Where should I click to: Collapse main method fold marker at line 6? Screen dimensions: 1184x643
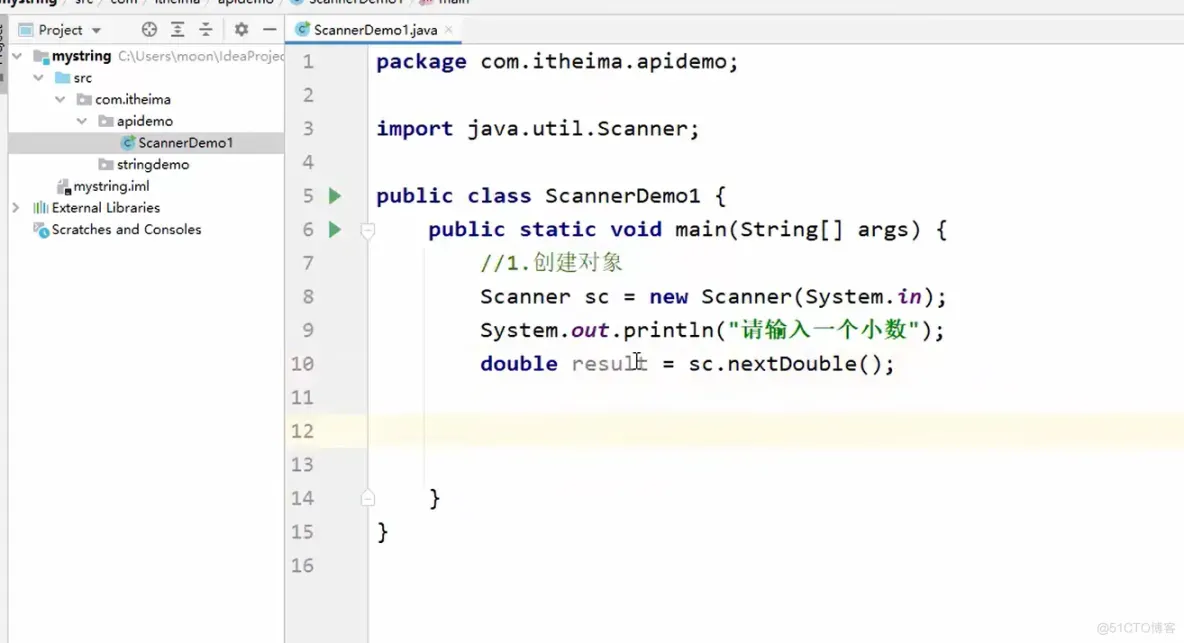(x=368, y=230)
